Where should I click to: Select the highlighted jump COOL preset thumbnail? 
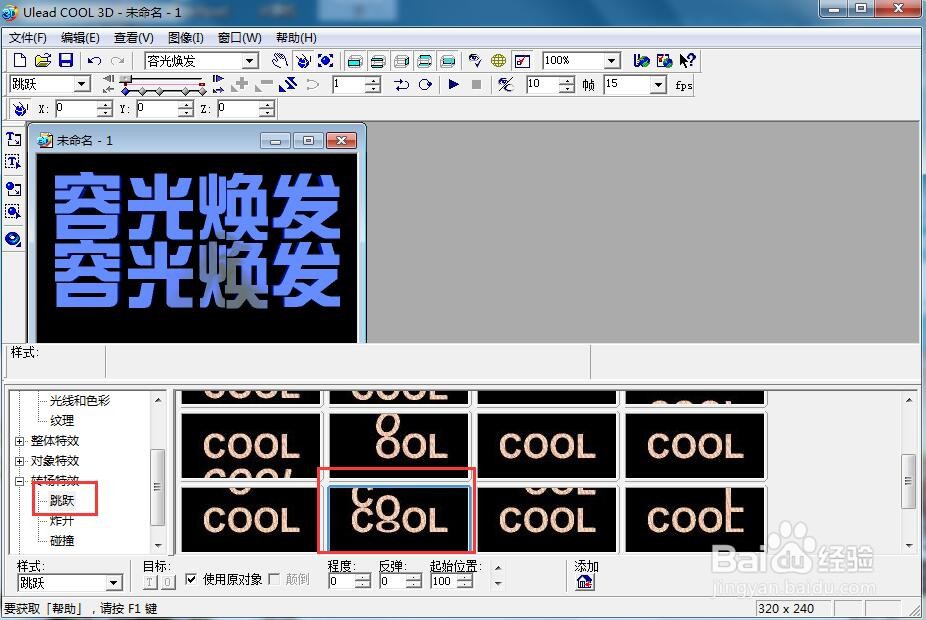coord(399,519)
